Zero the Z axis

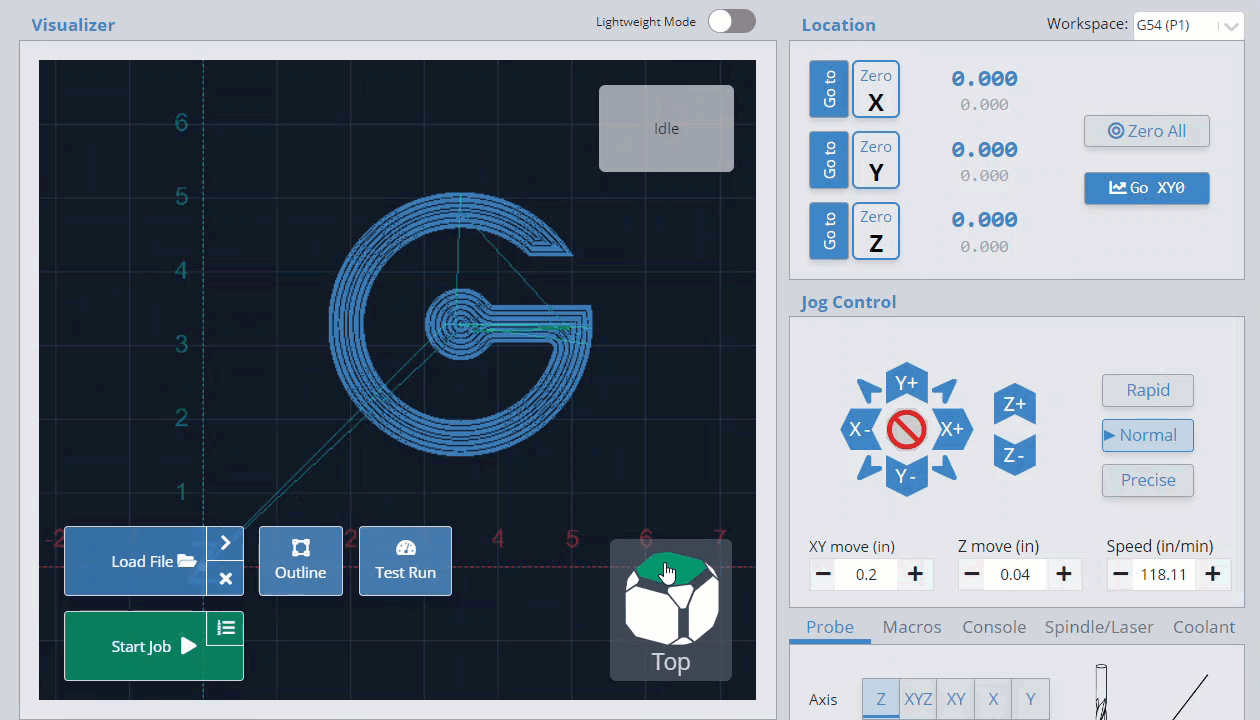tap(876, 231)
